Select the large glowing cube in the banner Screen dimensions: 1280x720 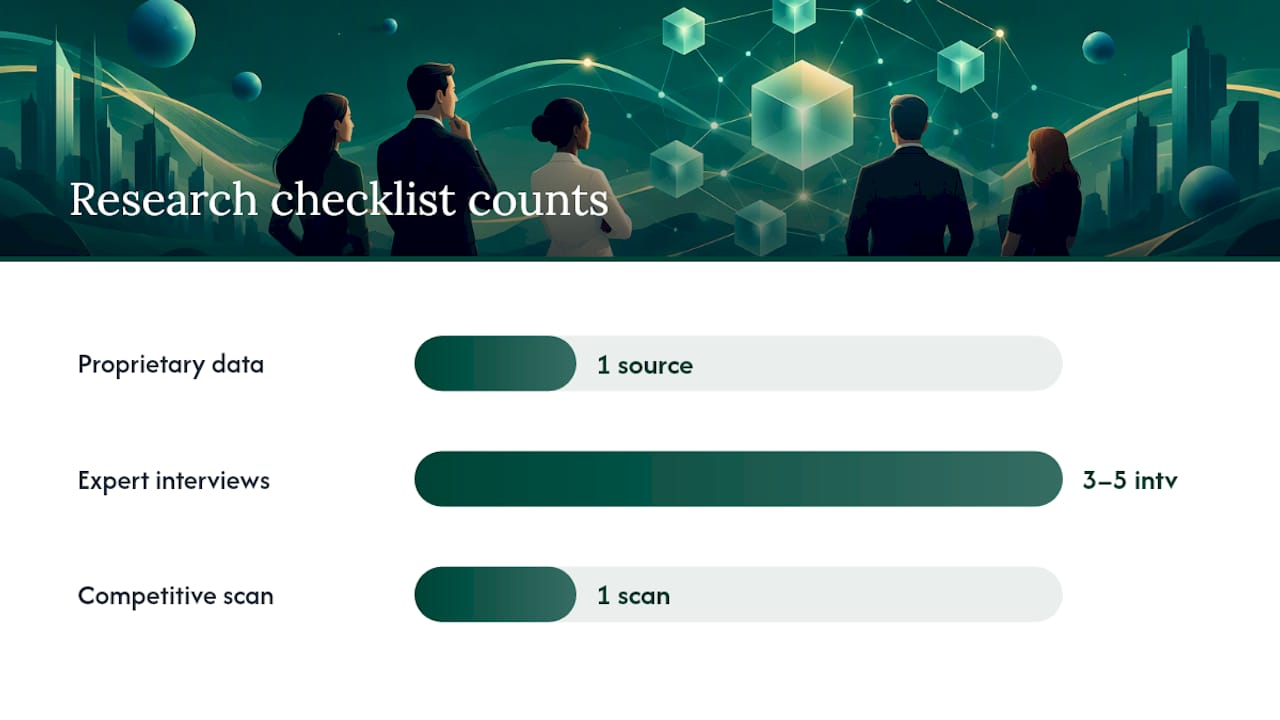pyautogui.click(x=802, y=113)
